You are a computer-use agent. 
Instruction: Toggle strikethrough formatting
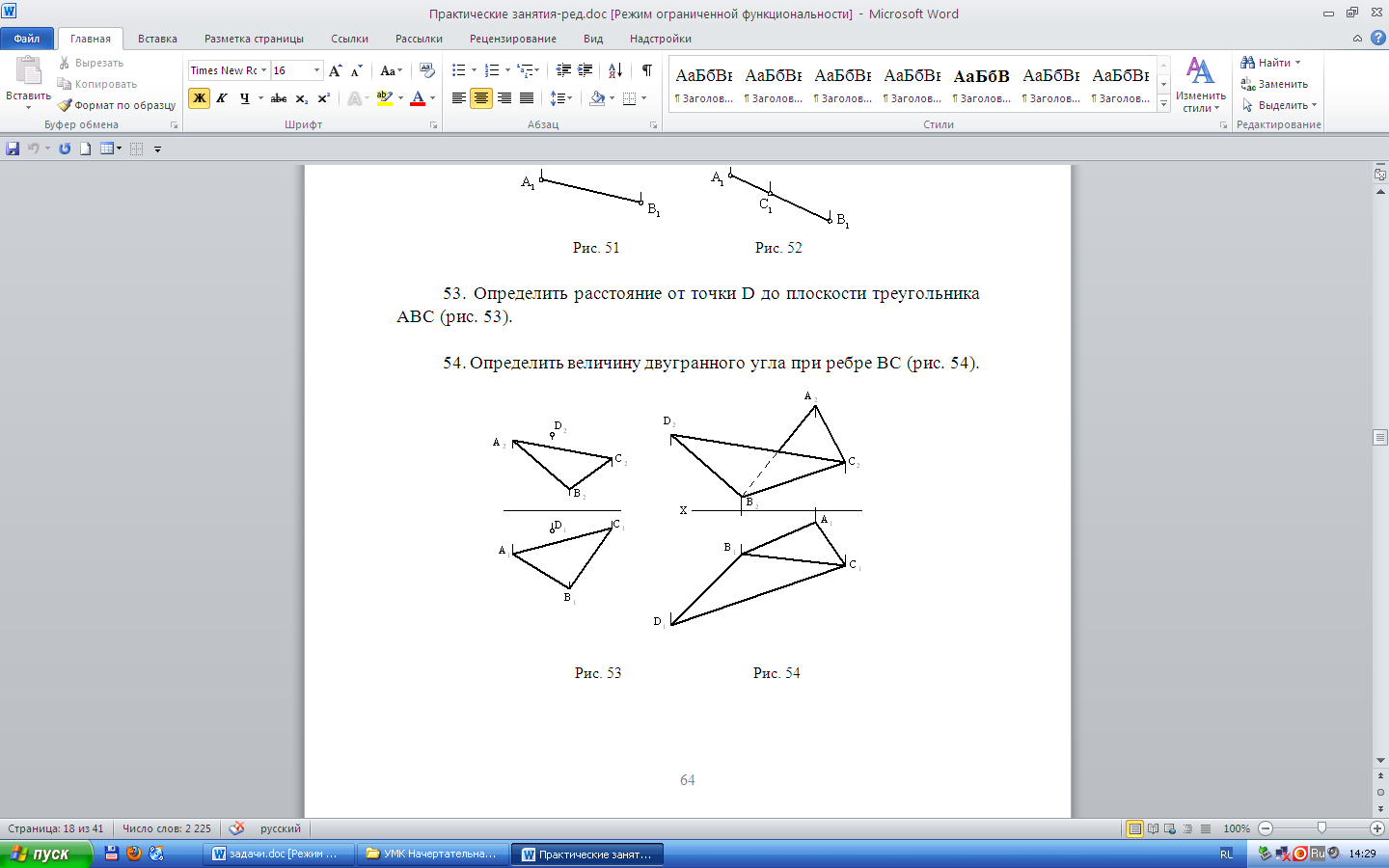[279, 98]
